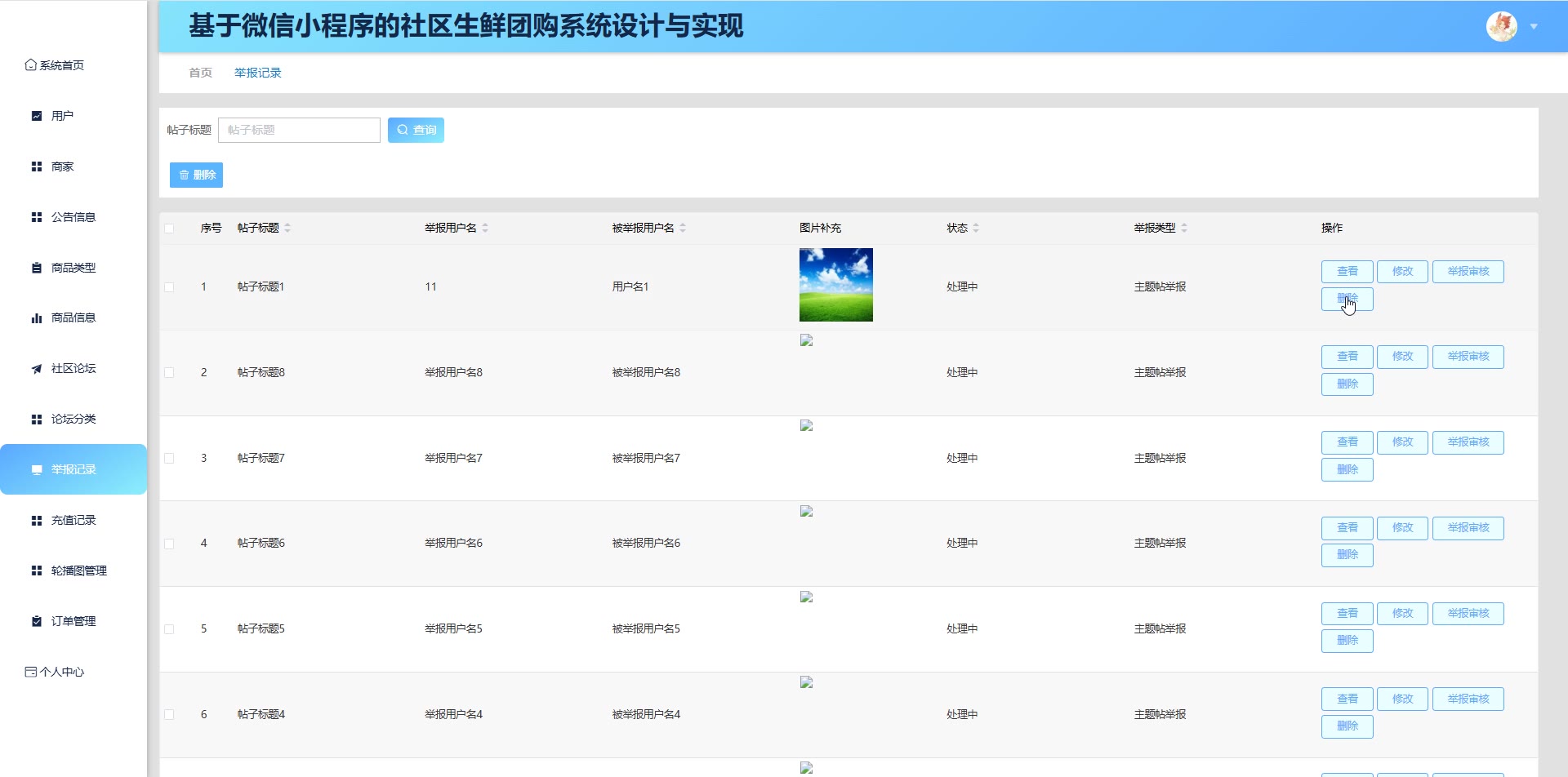Open 充值记录 in the sidebar menu

(x=73, y=520)
